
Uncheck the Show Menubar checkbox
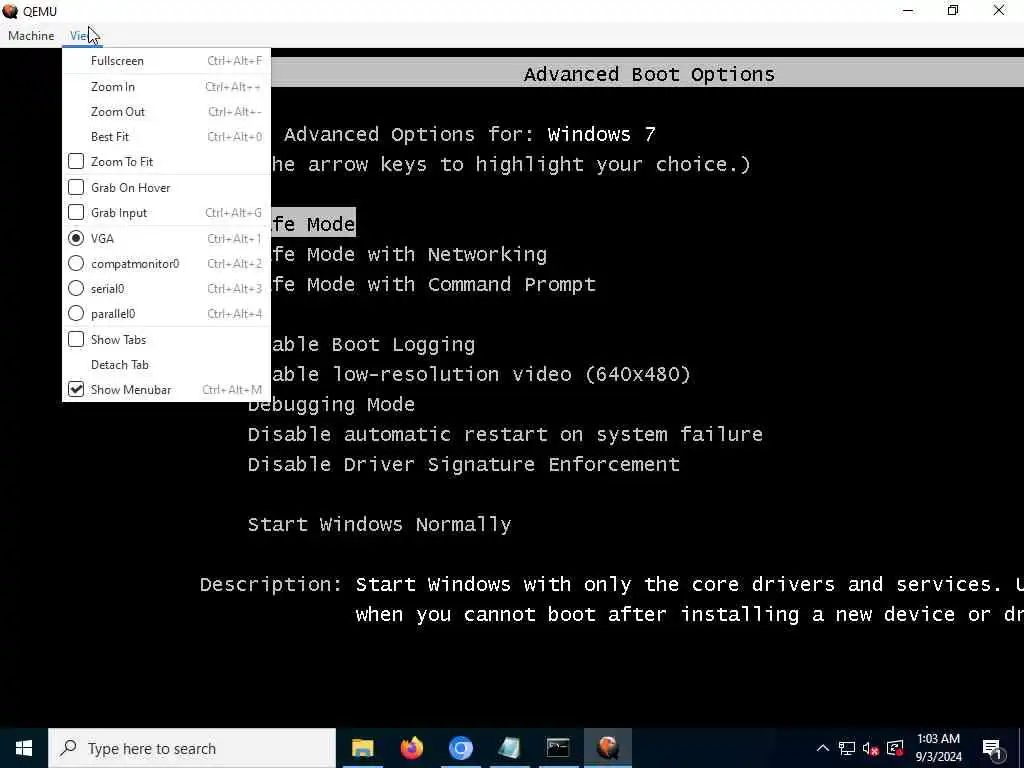point(76,389)
